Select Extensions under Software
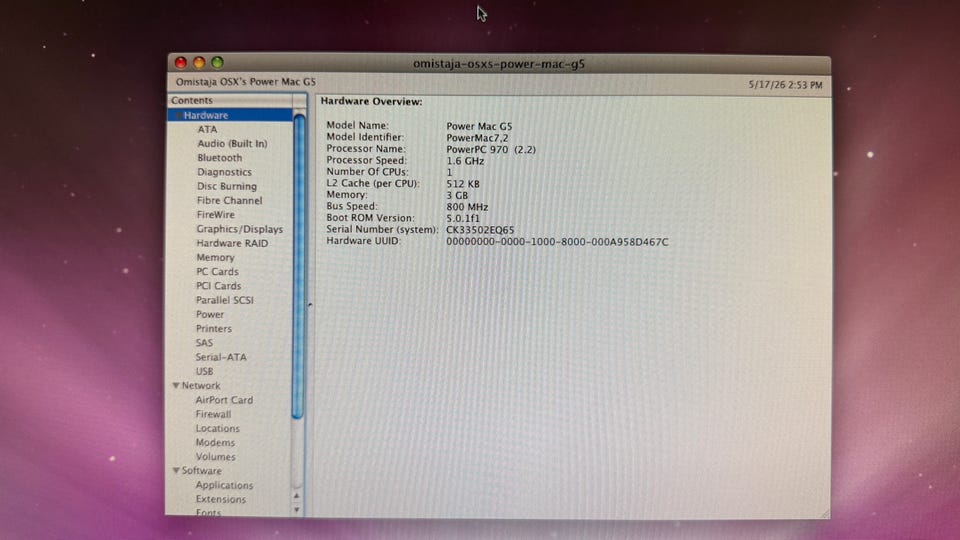The image size is (960, 540). pyautogui.click(x=220, y=499)
